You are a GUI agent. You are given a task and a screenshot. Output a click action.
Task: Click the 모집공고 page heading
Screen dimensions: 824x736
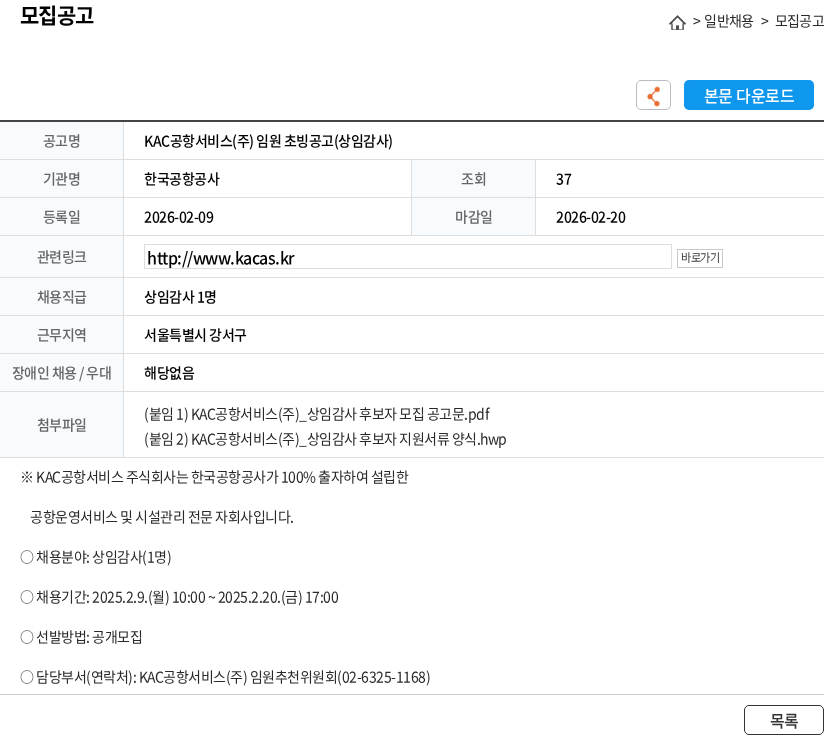click(x=57, y=15)
